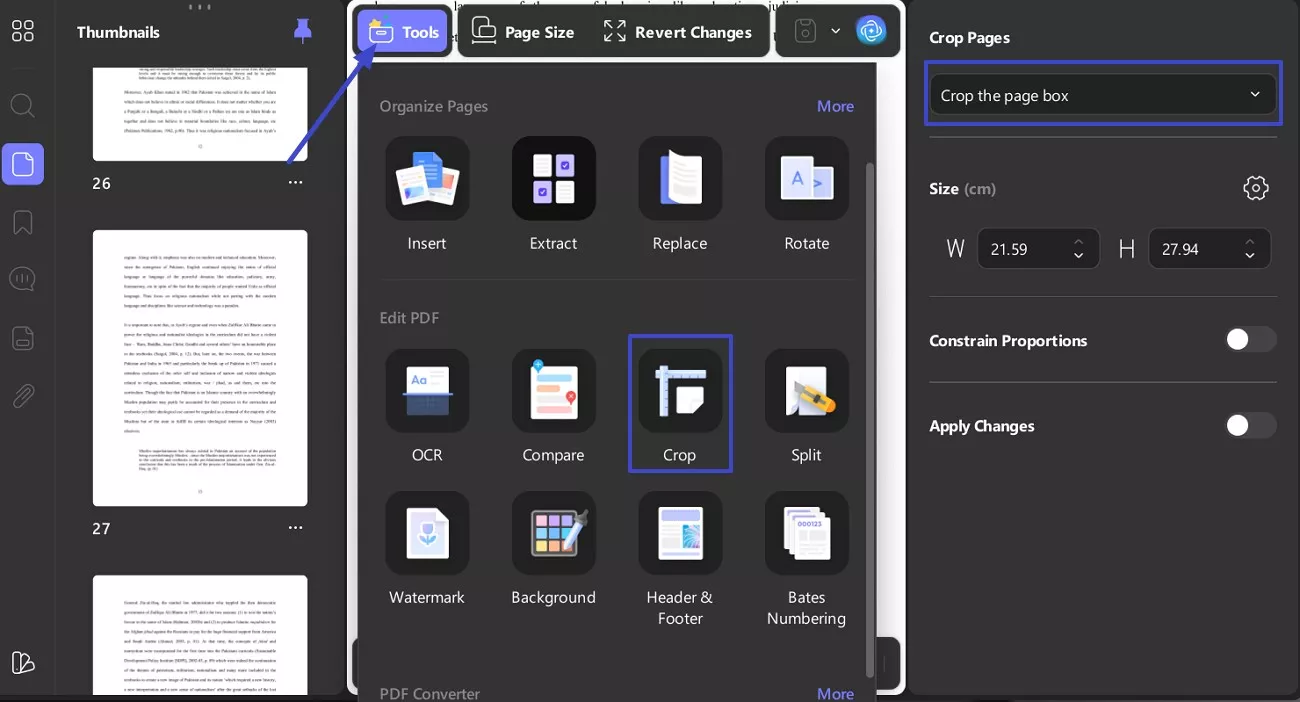This screenshot has width=1300, height=702.
Task: Increase the height value with the up arrow
Action: pos(1250,241)
